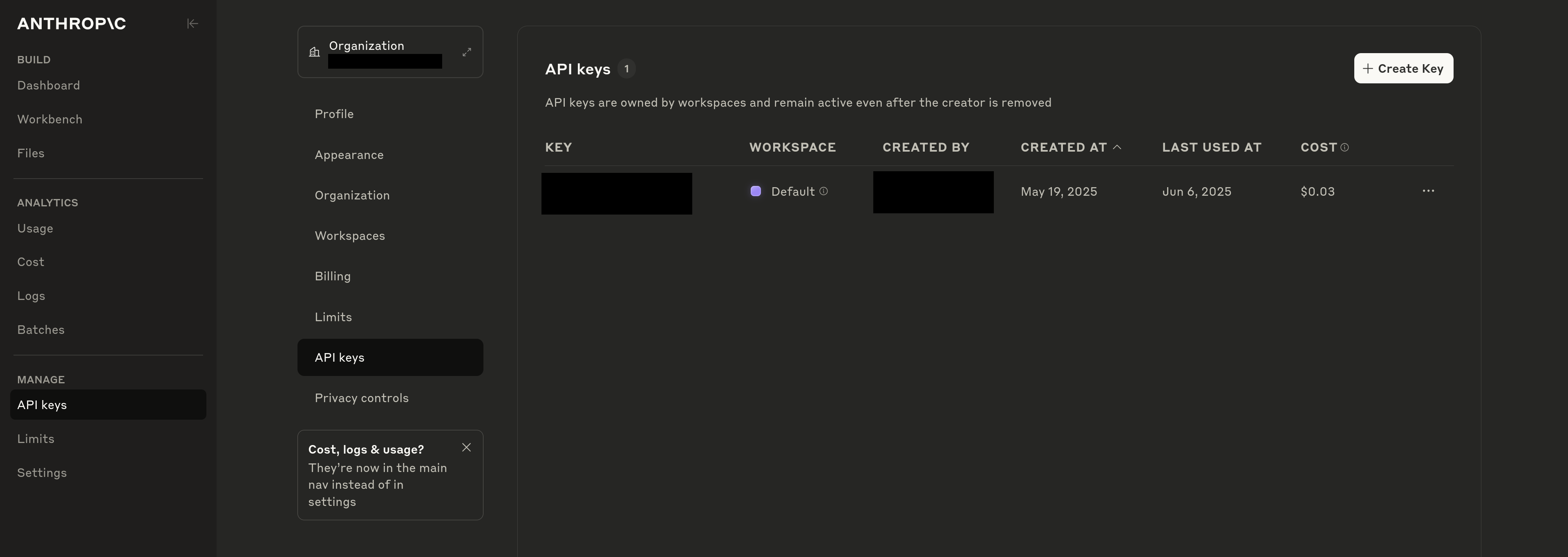Click the purple Default workspace color swatch

755,191
